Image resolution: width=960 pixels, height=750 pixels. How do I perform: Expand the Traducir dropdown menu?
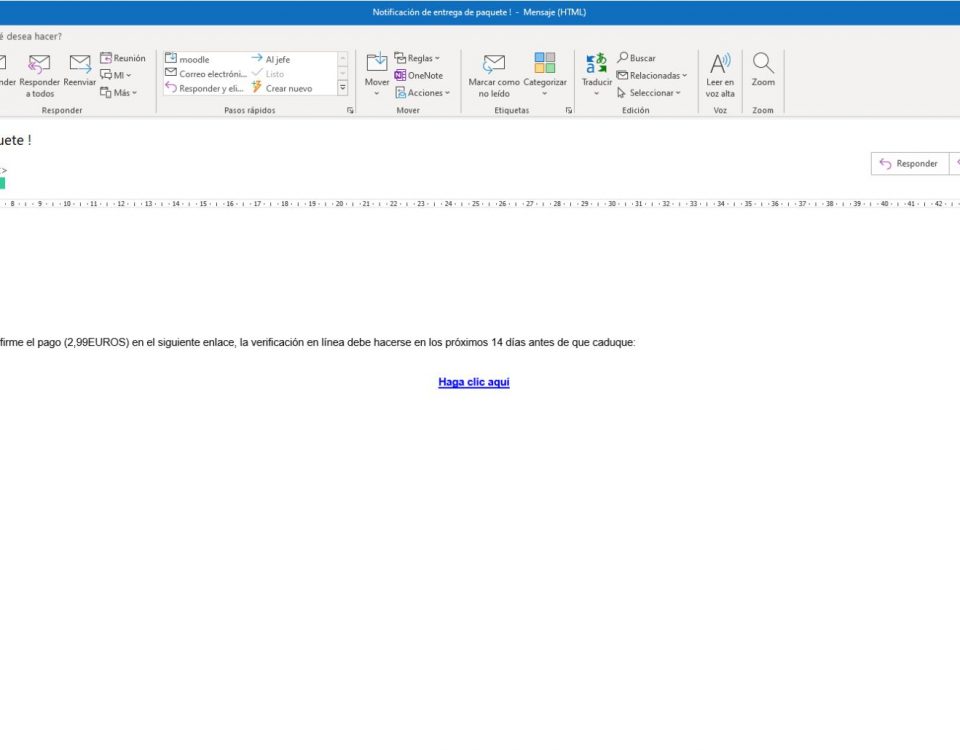coord(596,93)
